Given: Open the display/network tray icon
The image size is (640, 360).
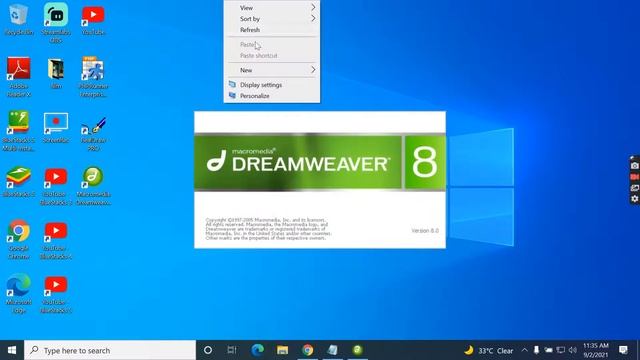Looking at the screenshot, I should click(x=561, y=350).
